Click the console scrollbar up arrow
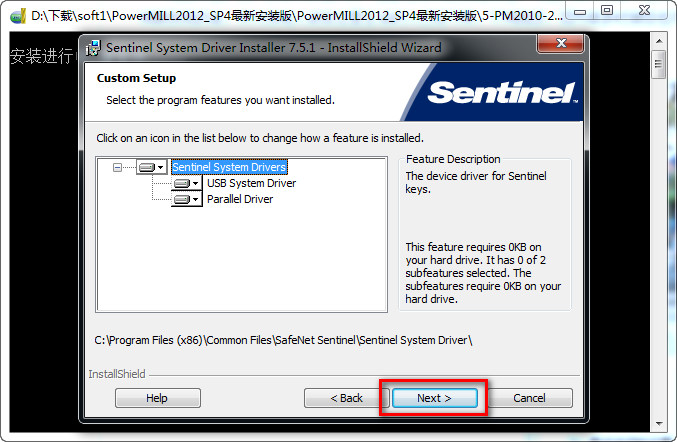The width and height of the screenshot is (677, 442). click(658, 39)
